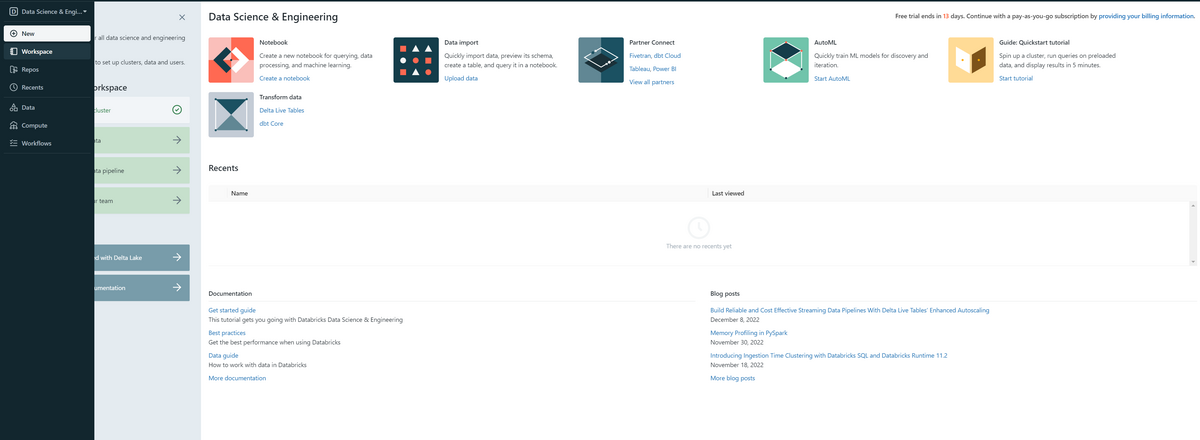The width and height of the screenshot is (1200, 440).
Task: Click providing your billing information link
Action: [1147, 17]
